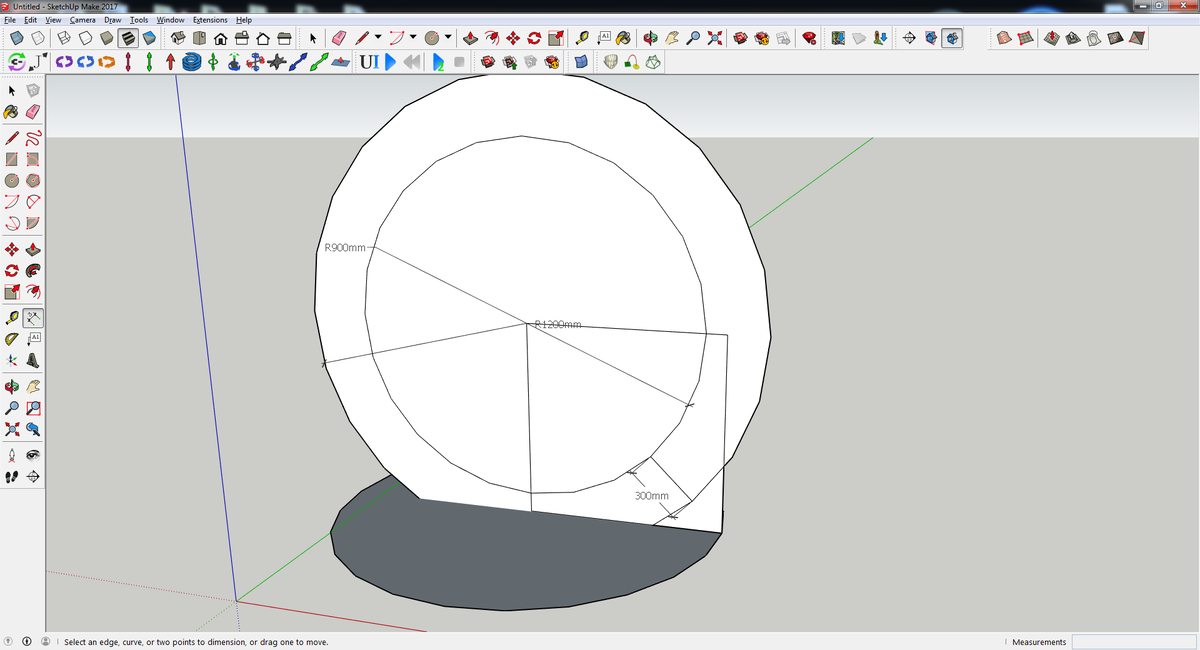Open the Circle tool dropdown arrow
Viewport: 1200px width, 650px height.
pos(447,38)
